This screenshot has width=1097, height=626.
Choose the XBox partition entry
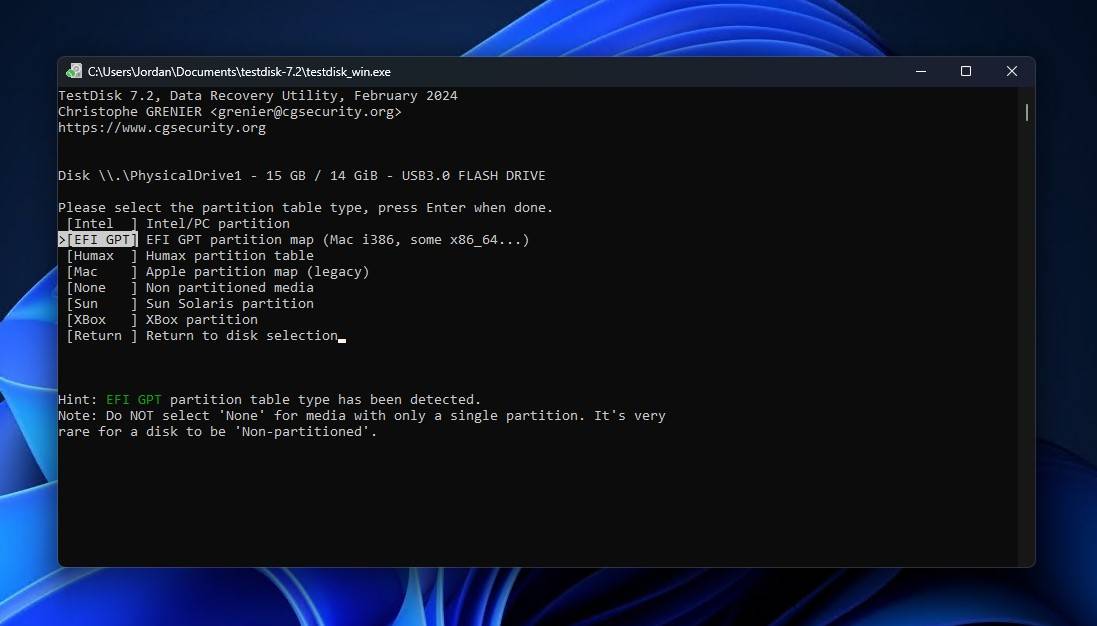click(162, 320)
